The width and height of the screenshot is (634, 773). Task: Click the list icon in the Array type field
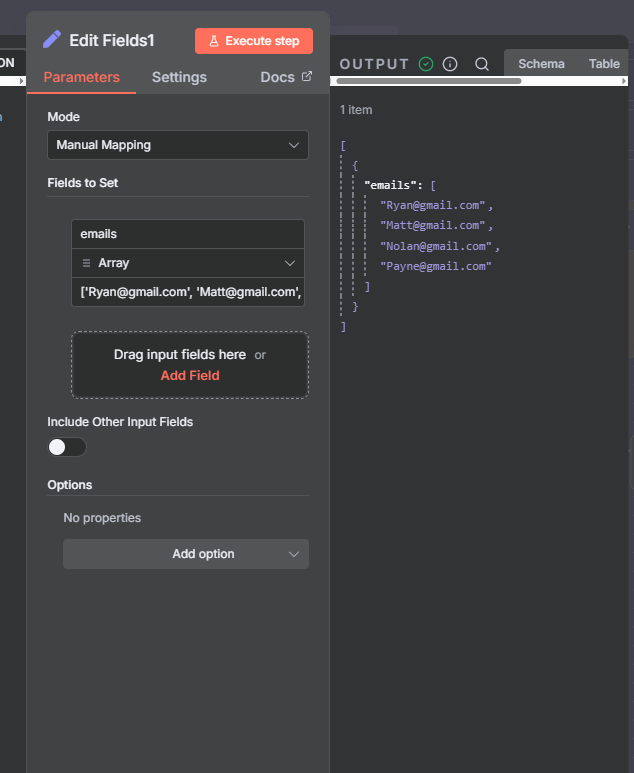[86, 263]
